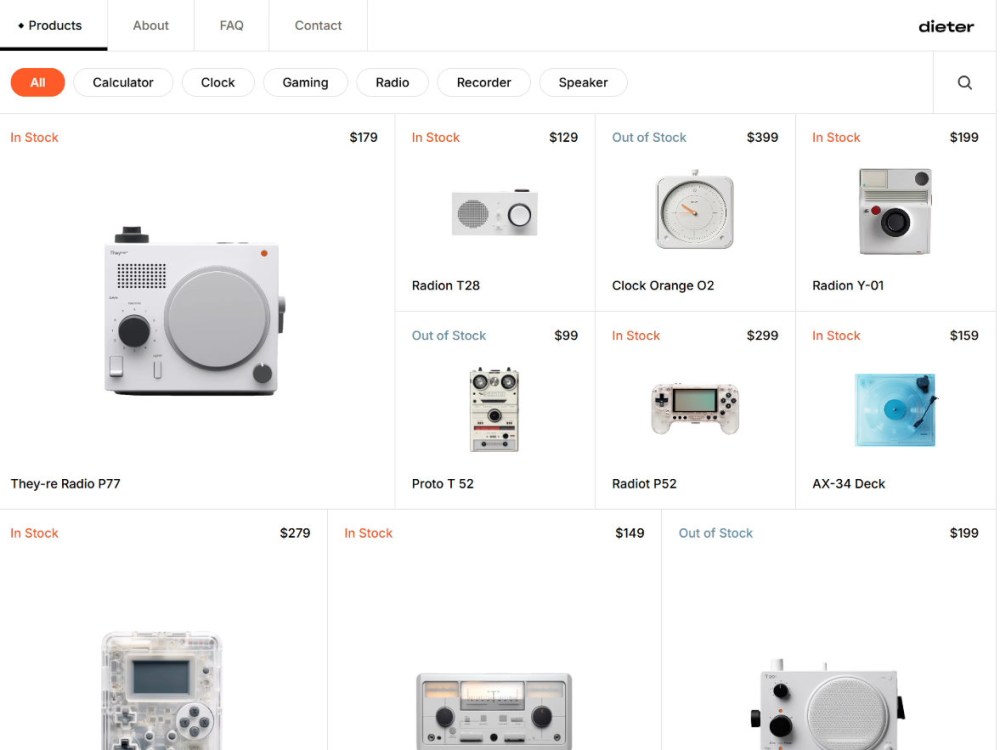Open the Clock Orange O2 image
Image resolution: width=1000 pixels, height=750 pixels.
pyautogui.click(x=695, y=210)
